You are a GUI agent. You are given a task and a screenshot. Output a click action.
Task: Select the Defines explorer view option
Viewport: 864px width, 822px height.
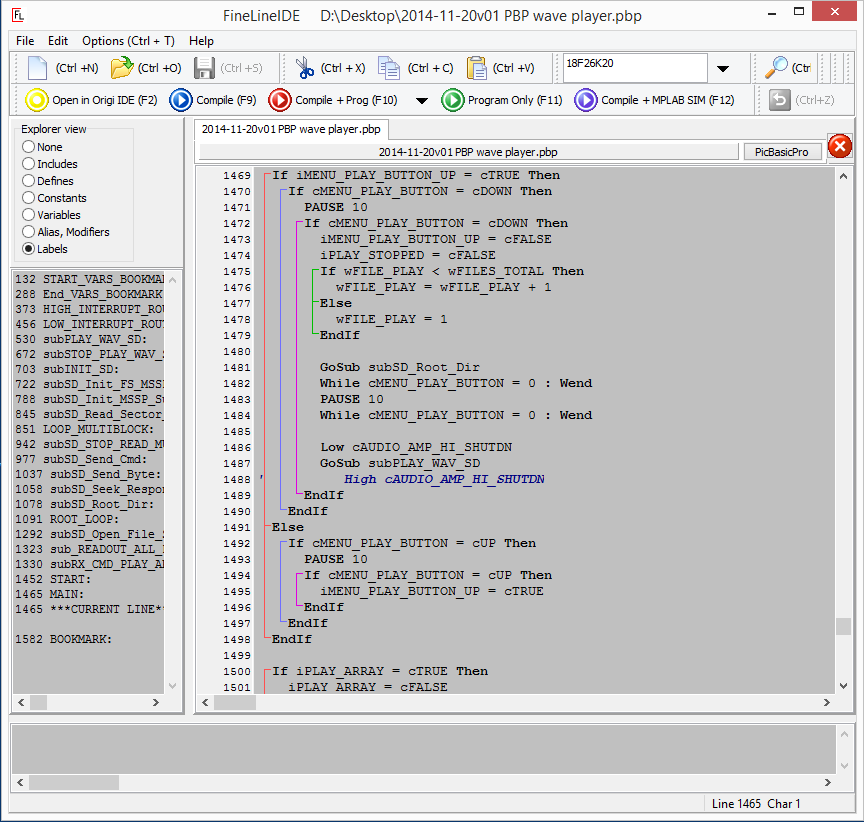(x=29, y=181)
